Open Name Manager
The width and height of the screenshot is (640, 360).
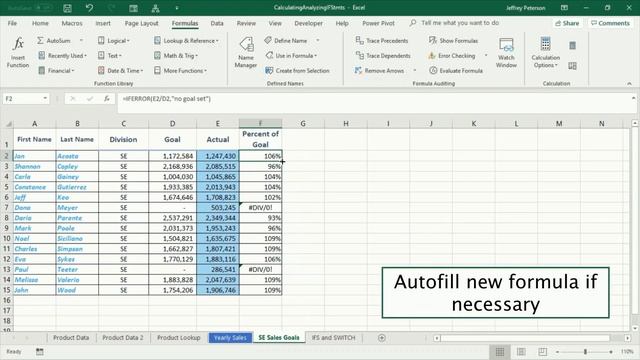246,52
